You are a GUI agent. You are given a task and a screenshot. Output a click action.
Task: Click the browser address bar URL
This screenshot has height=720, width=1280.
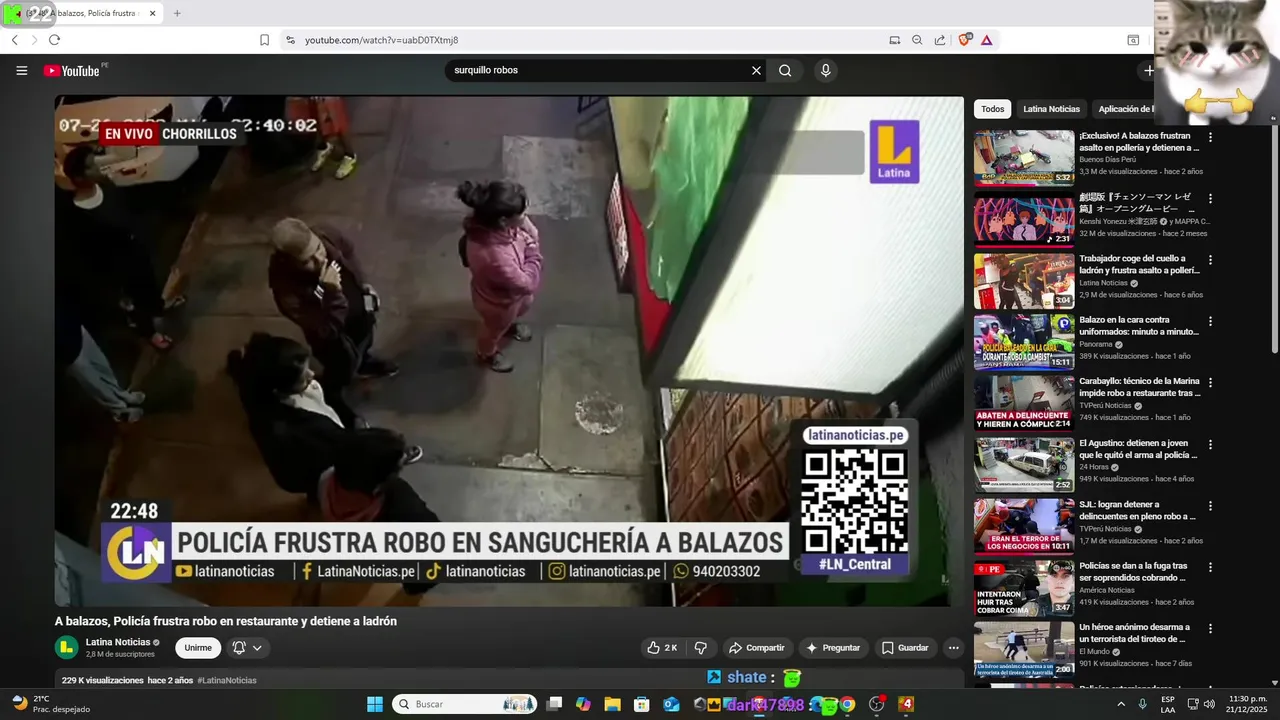point(381,40)
